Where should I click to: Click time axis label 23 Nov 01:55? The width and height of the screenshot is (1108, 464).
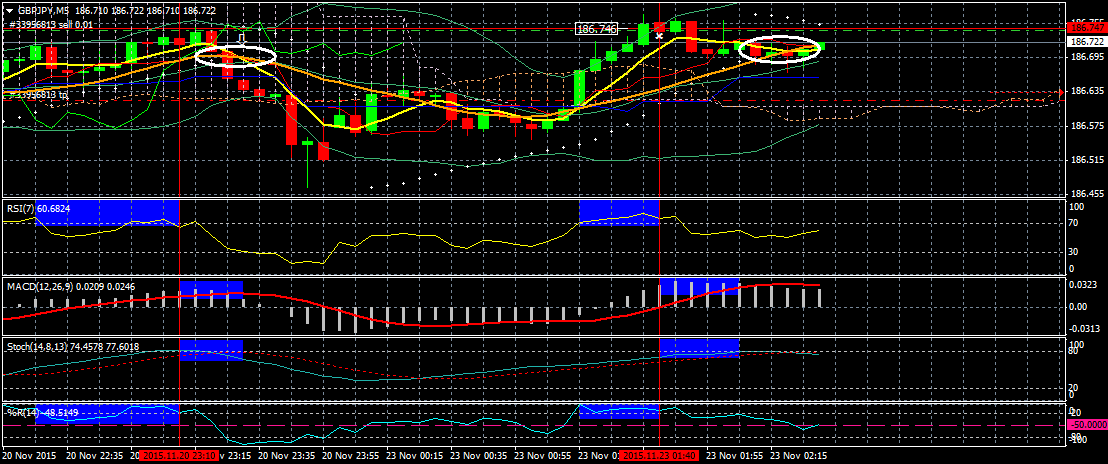(x=737, y=456)
